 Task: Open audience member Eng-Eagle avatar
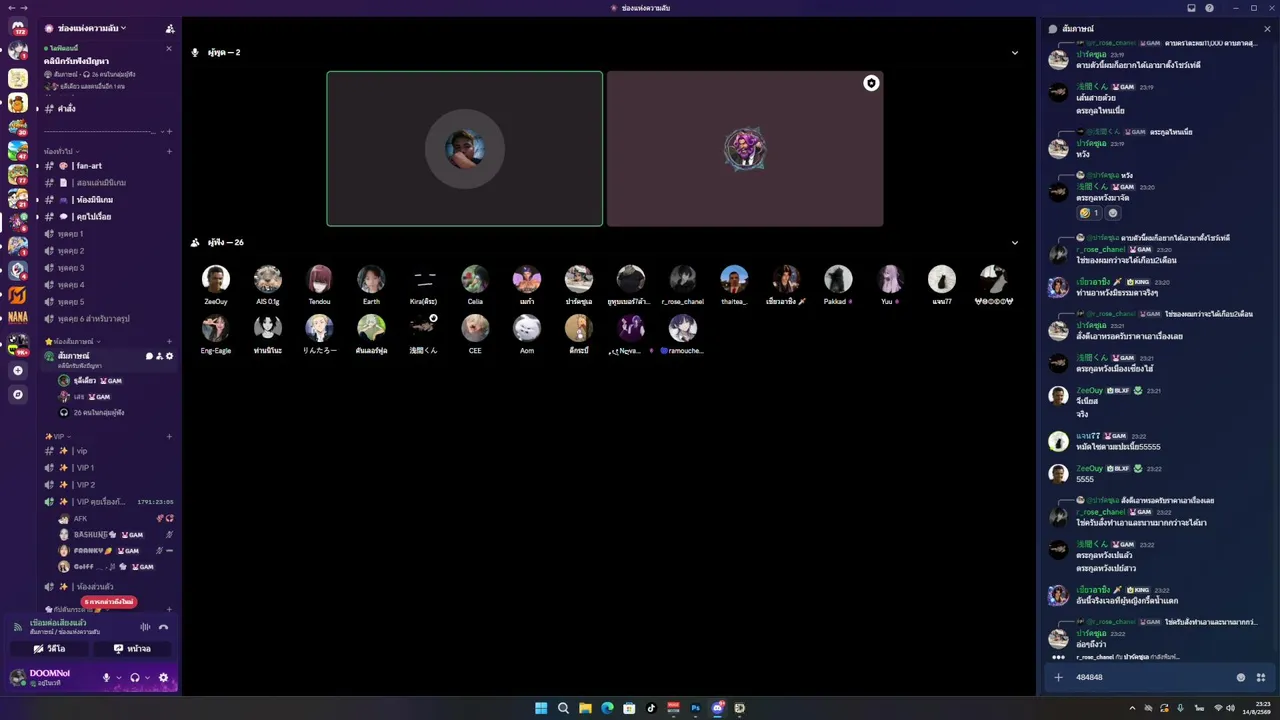click(x=215, y=328)
